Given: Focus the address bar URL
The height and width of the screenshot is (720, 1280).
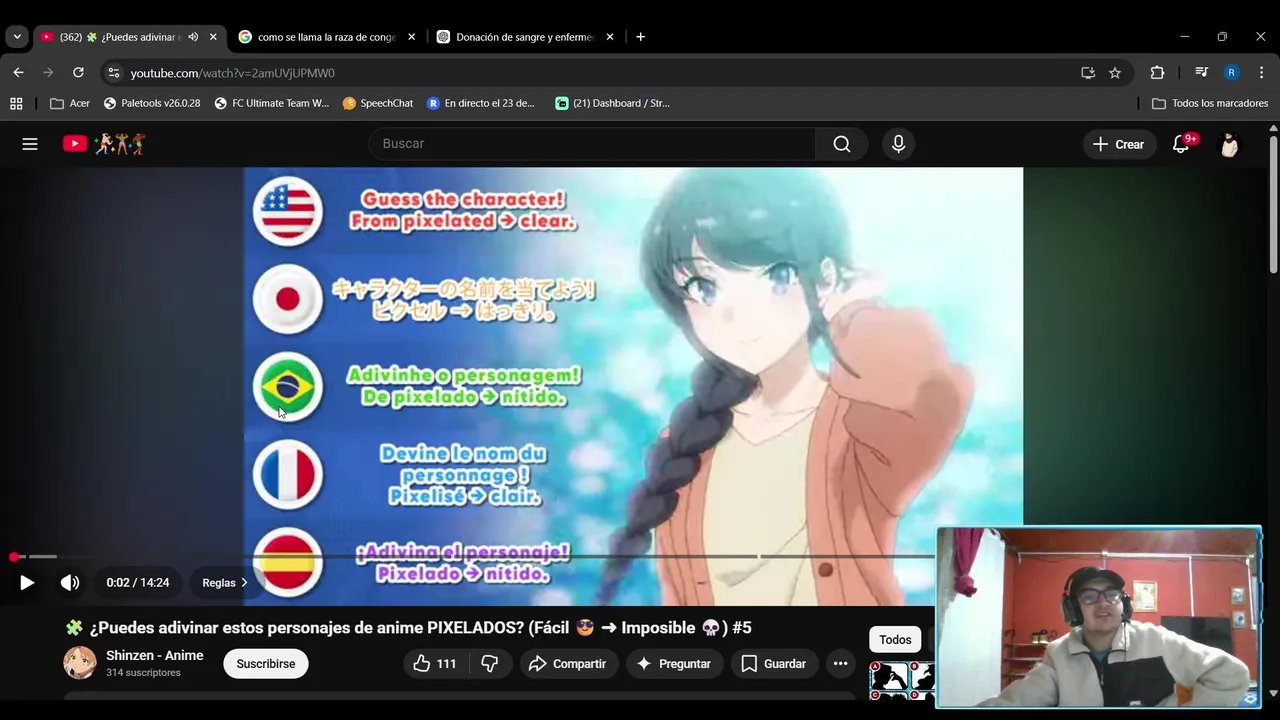Looking at the screenshot, I should tap(232, 73).
